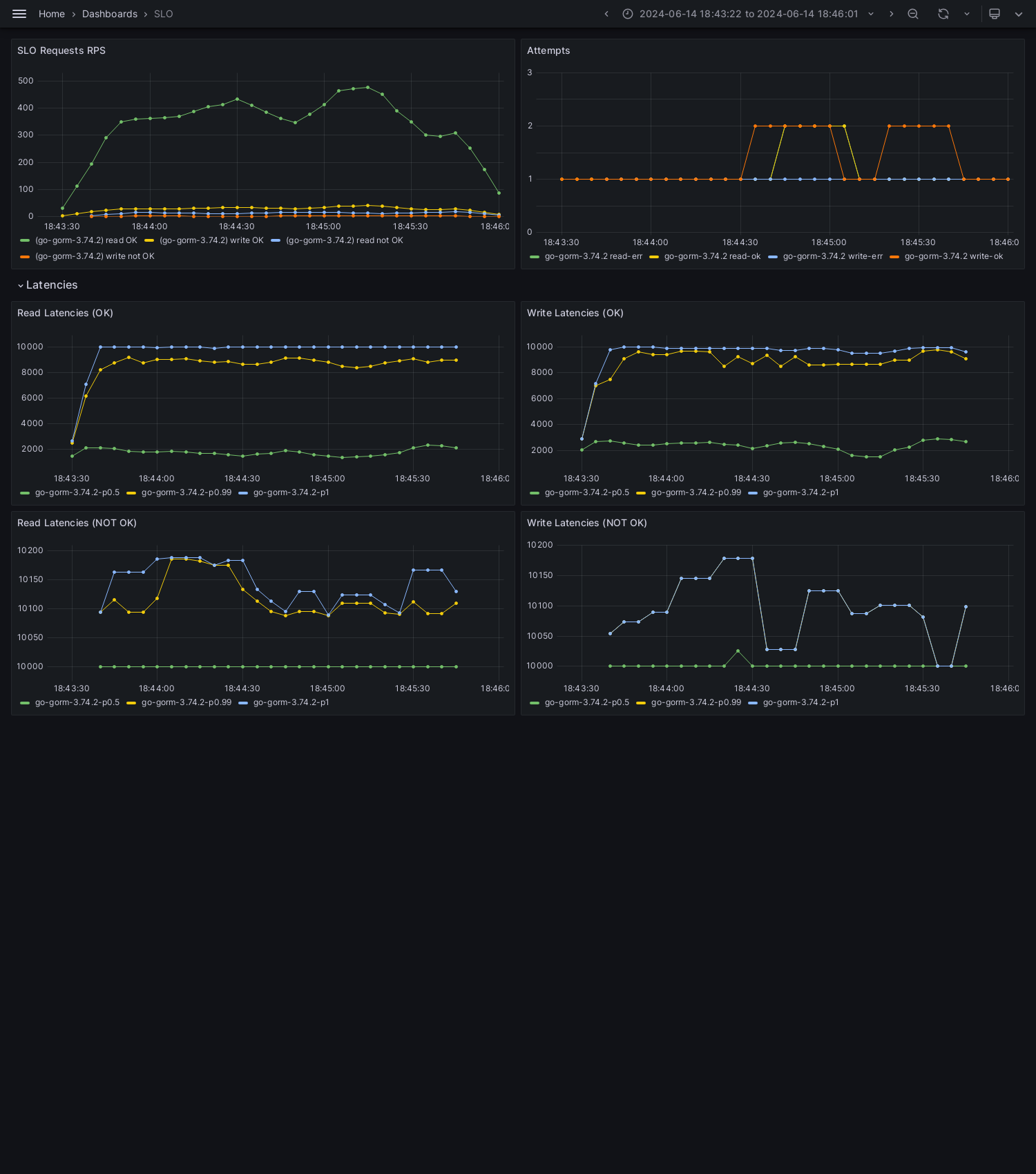This screenshot has width=1036, height=1174.
Task: Click orange swatch for write-ok in Attempts
Action: click(894, 256)
